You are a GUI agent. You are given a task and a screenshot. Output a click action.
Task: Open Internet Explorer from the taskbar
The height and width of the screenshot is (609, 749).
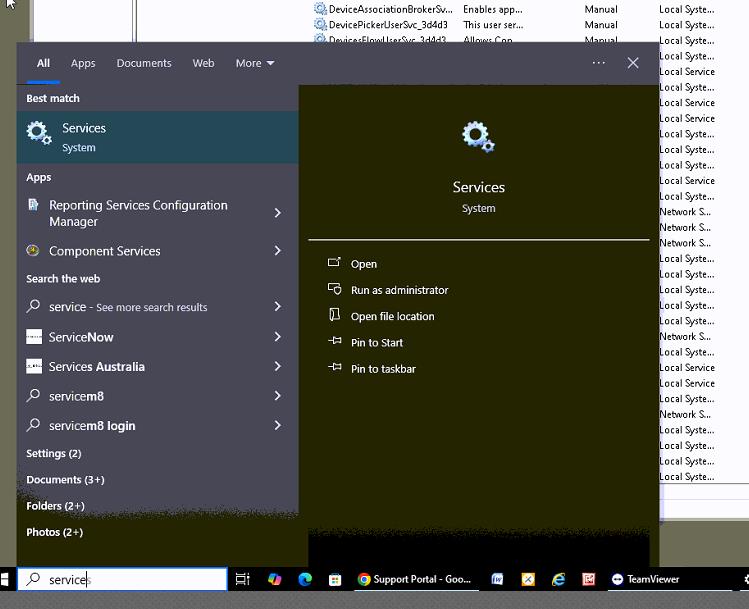(x=559, y=579)
